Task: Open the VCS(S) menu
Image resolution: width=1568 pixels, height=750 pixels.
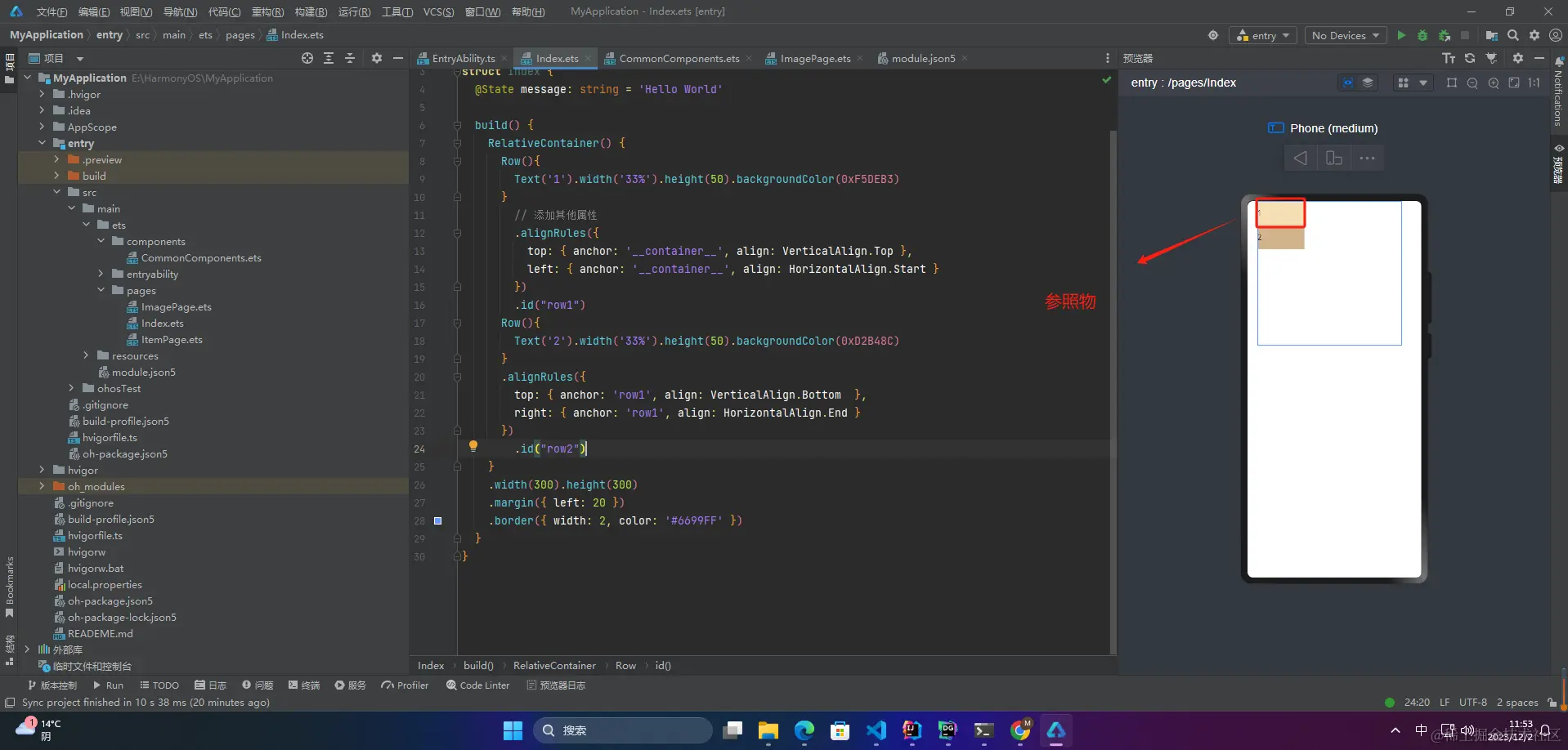Action: point(438,11)
